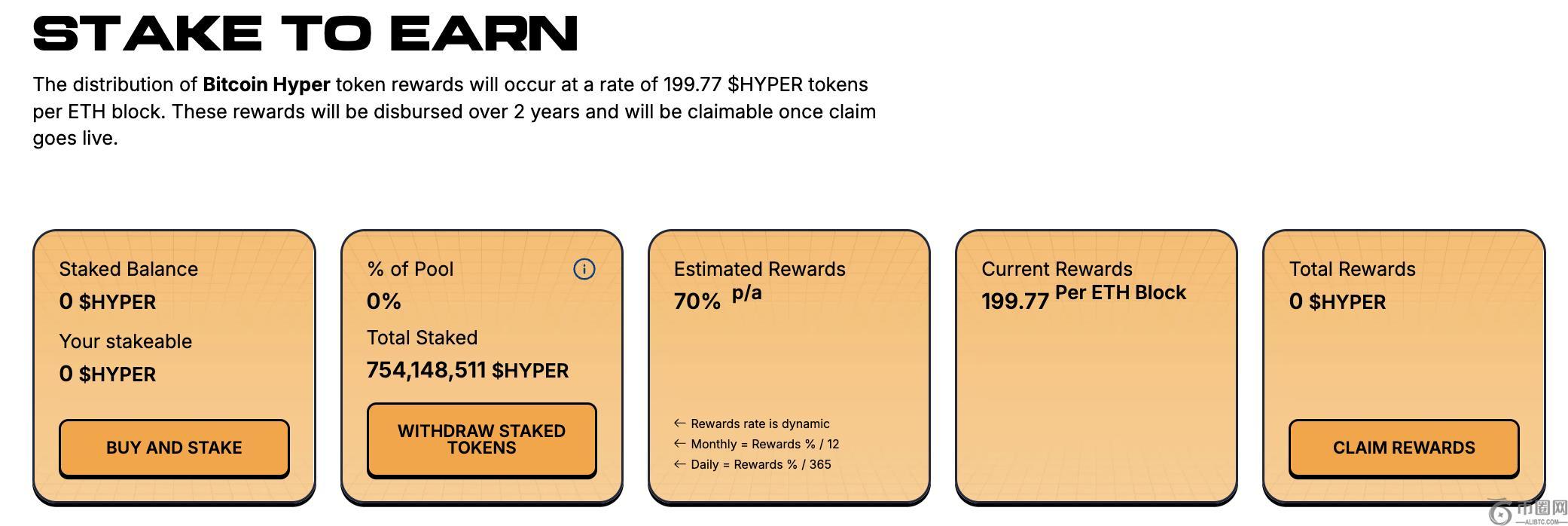
Task: Click the Your stakeable label
Action: [x=125, y=341]
